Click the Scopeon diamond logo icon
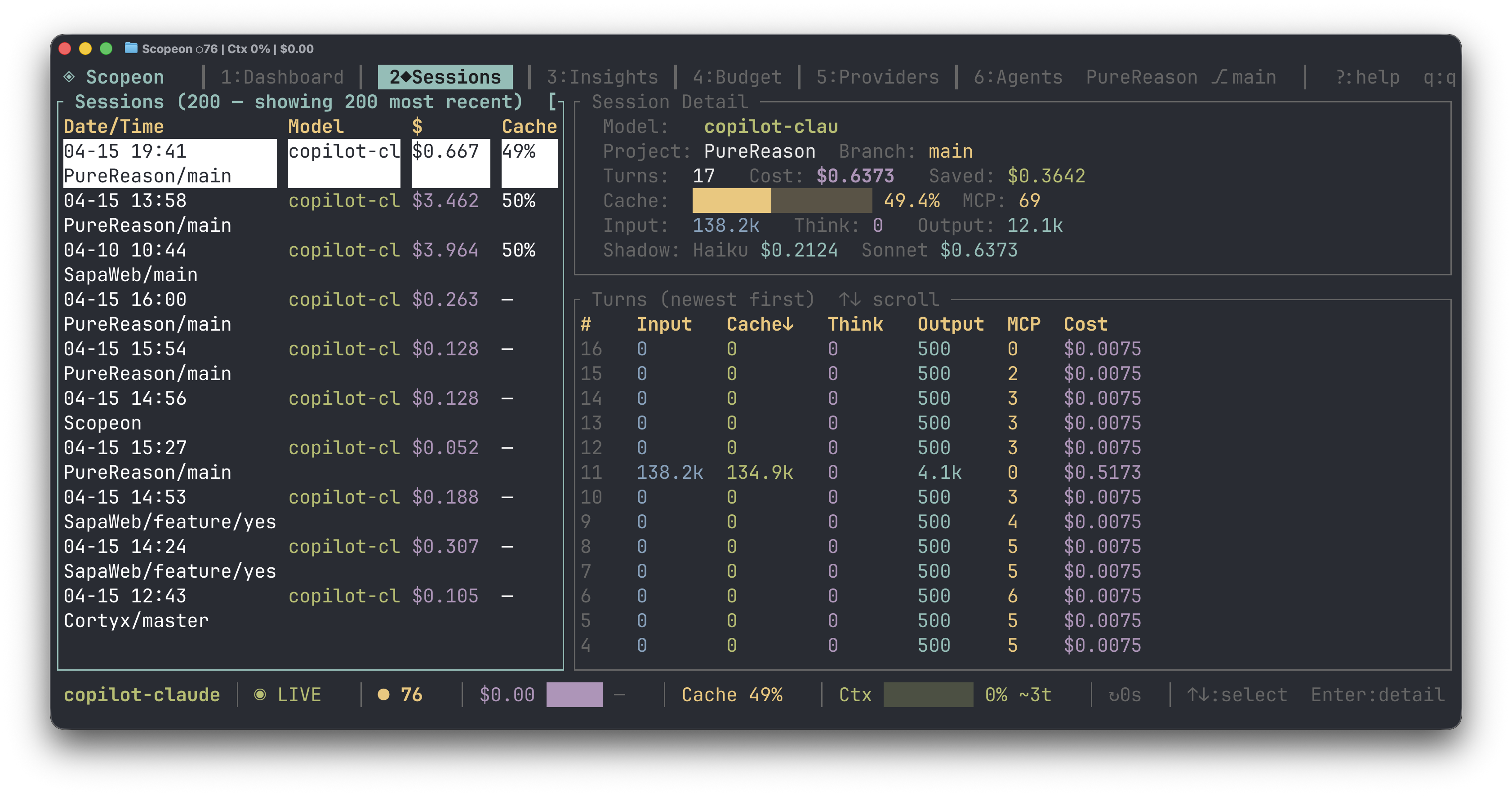Viewport: 1512px width, 796px height. point(69,77)
